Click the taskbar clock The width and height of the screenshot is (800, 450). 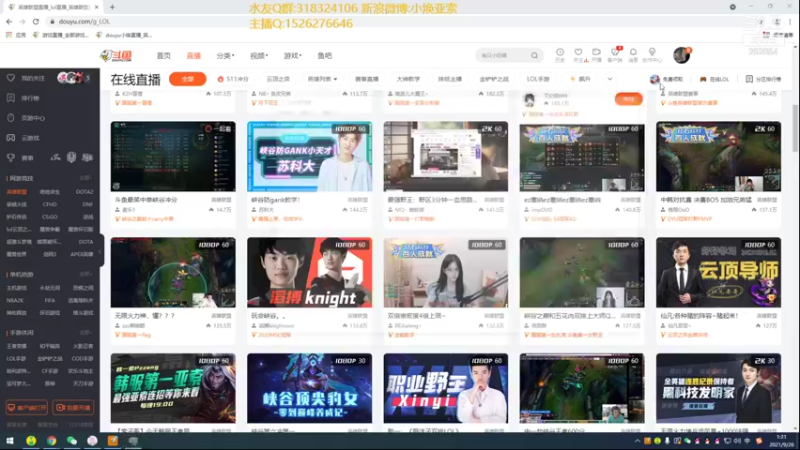click(x=781, y=441)
